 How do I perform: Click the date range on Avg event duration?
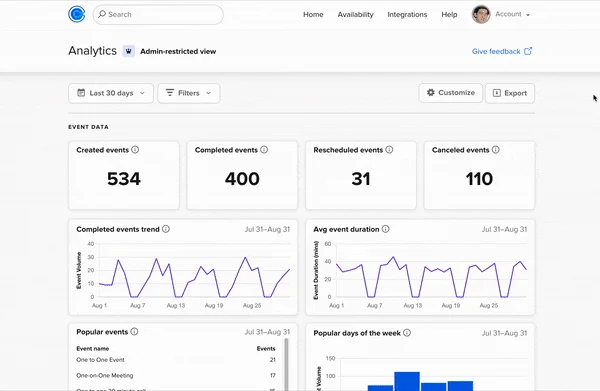tap(504, 229)
